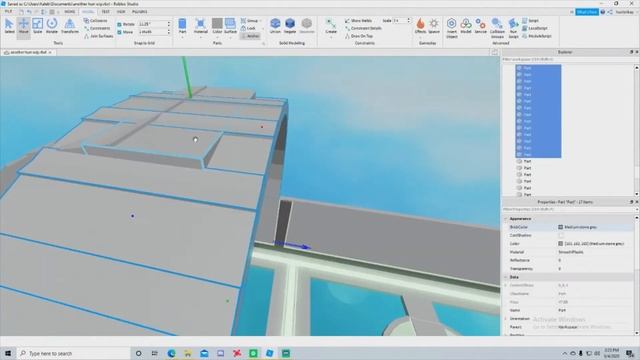This screenshot has height=360, width=640.
Task: Open the FILE menu
Action: pyautogui.click(x=8, y=12)
